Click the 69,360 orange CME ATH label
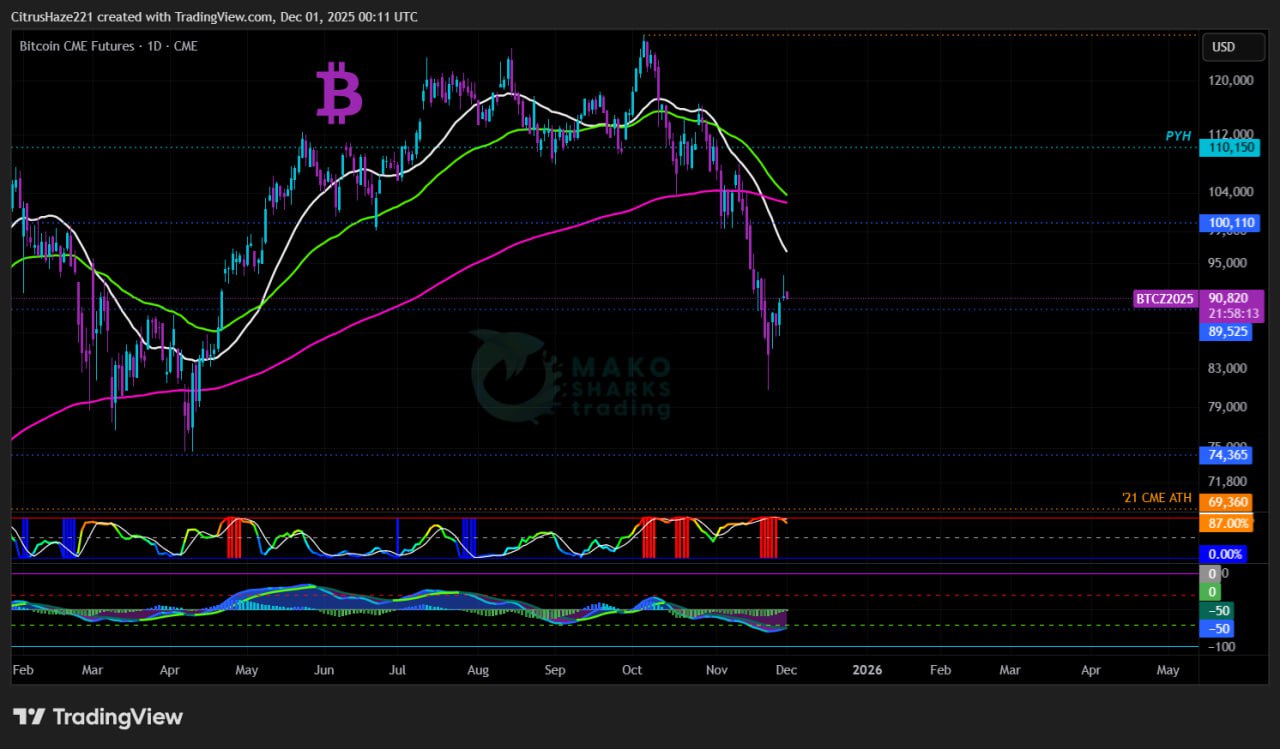Image resolution: width=1280 pixels, height=749 pixels. tap(1227, 503)
